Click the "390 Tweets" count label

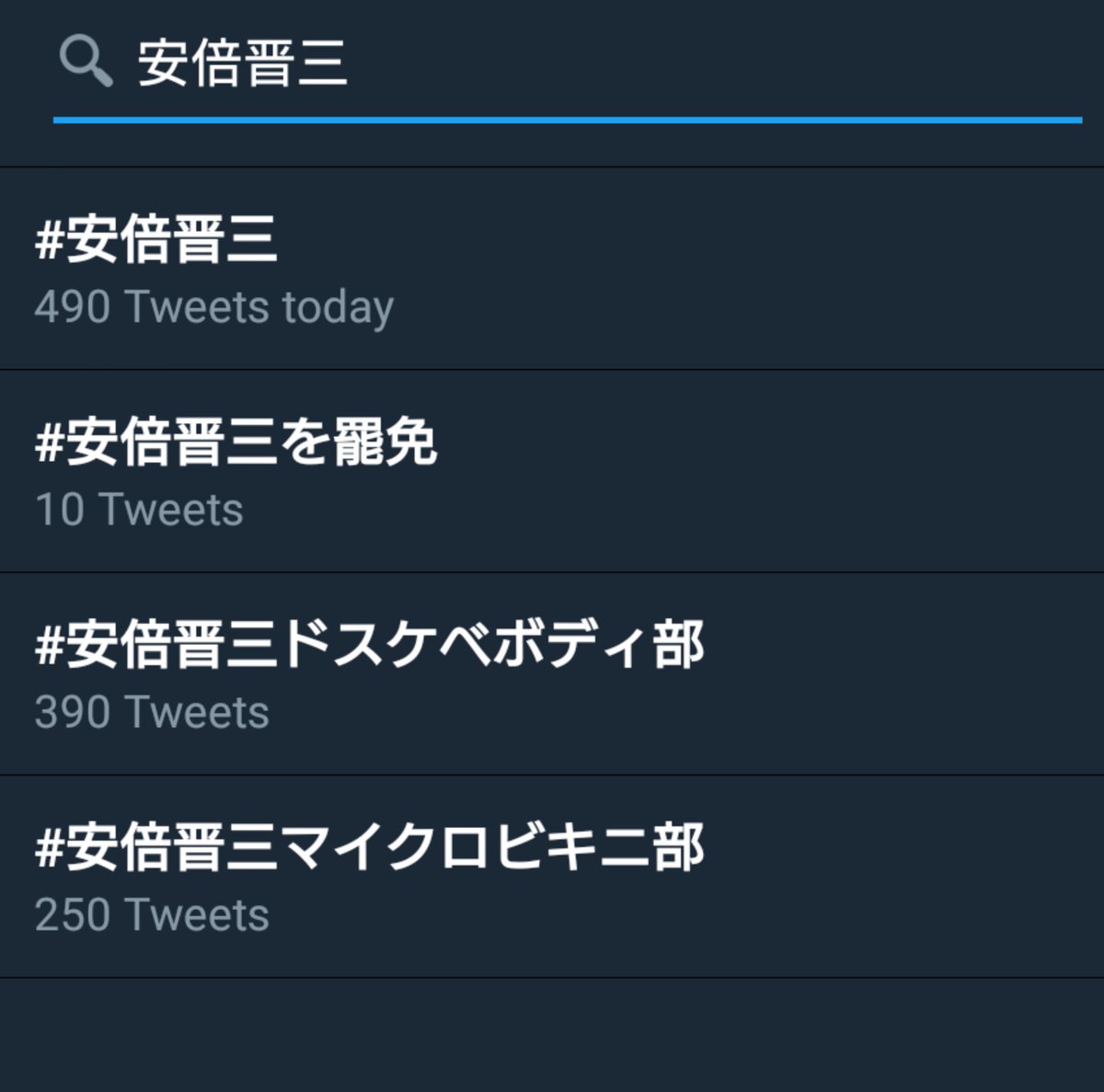tap(152, 712)
